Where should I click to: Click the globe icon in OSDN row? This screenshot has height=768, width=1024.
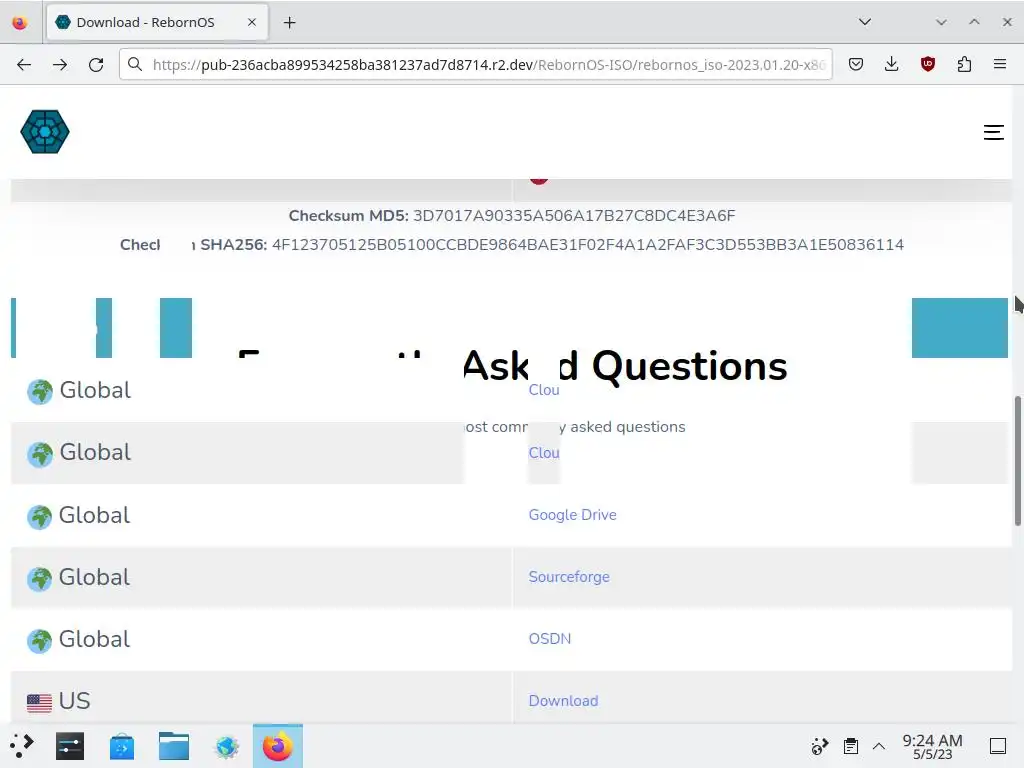(39, 641)
